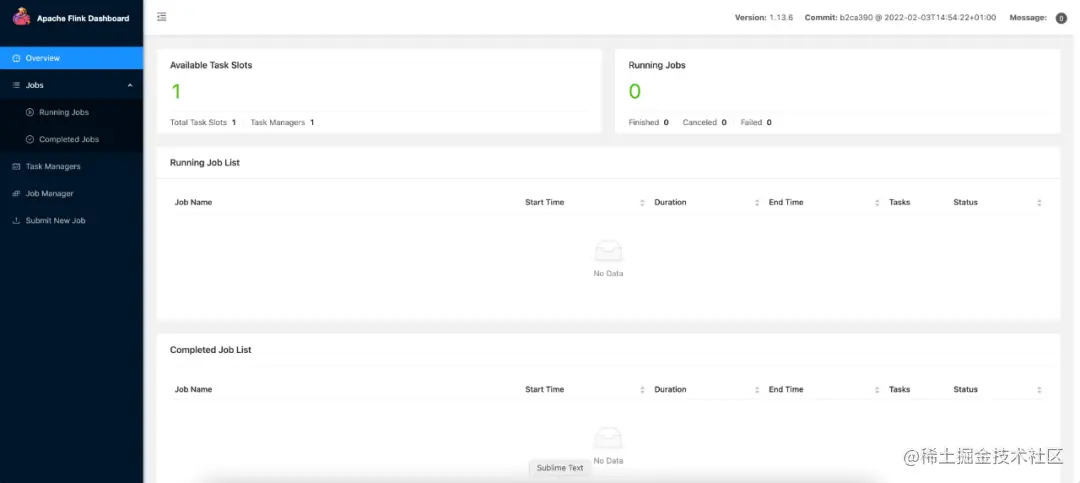This screenshot has height=483, width=1080.
Task: Sort Completed Job List by Duration
Action: coord(757,390)
